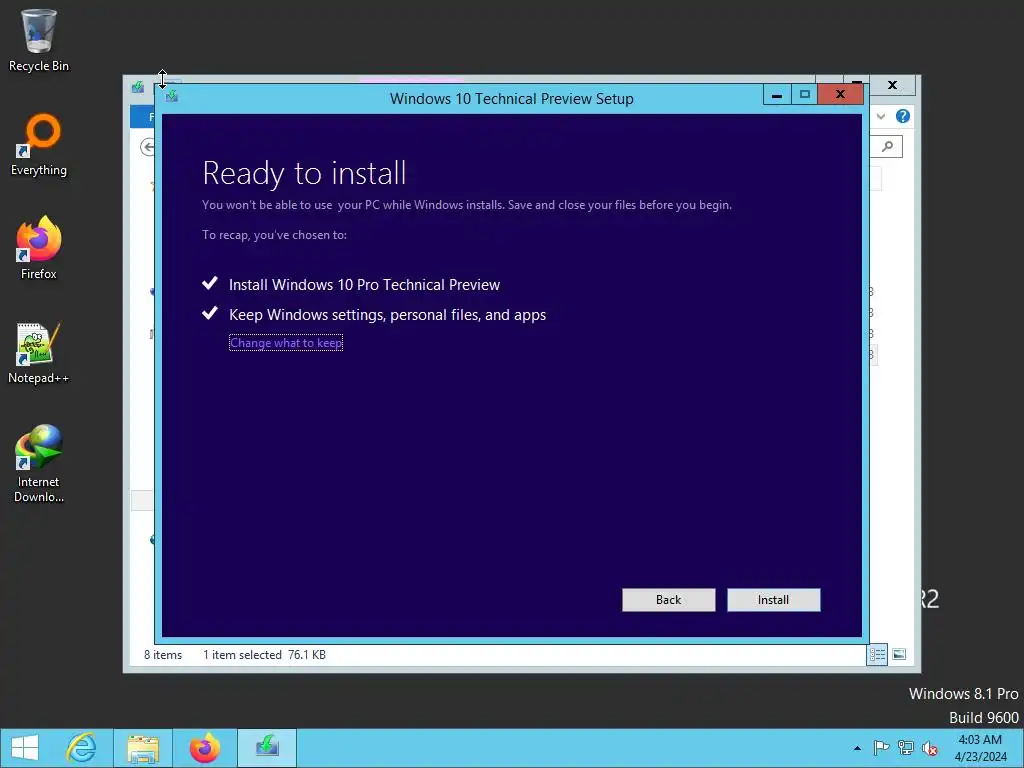This screenshot has height=768, width=1024.
Task: Close the Windows 10 Setup window
Action: pyautogui.click(x=840, y=95)
